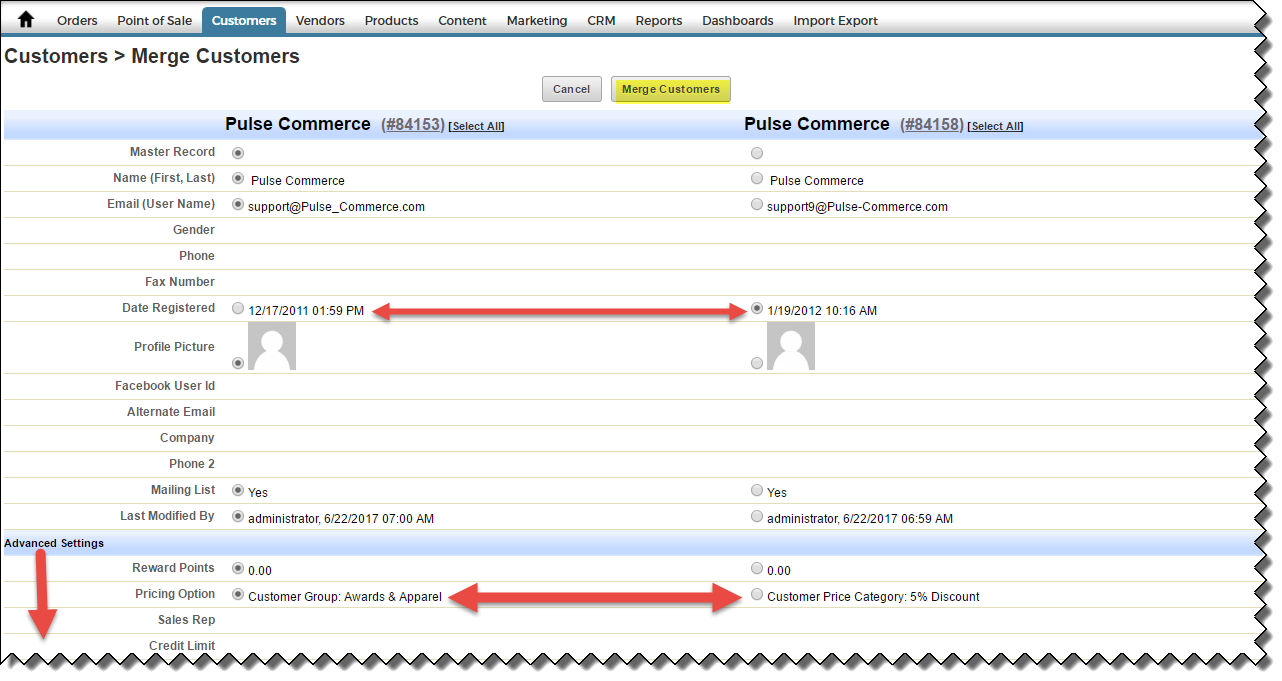
Task: Select All fields for customer #84158
Action: (x=995, y=126)
